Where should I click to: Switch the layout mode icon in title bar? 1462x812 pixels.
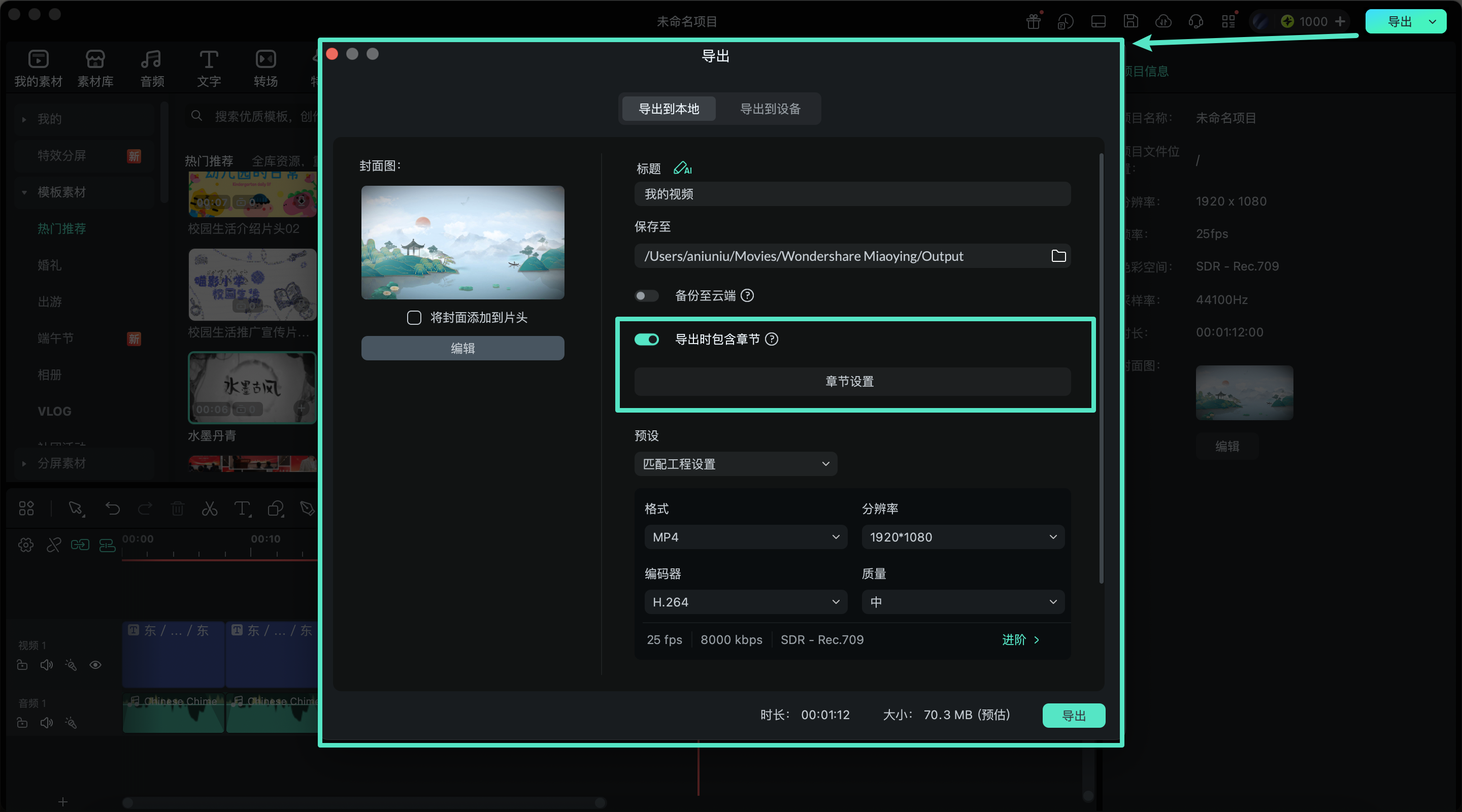click(1098, 21)
